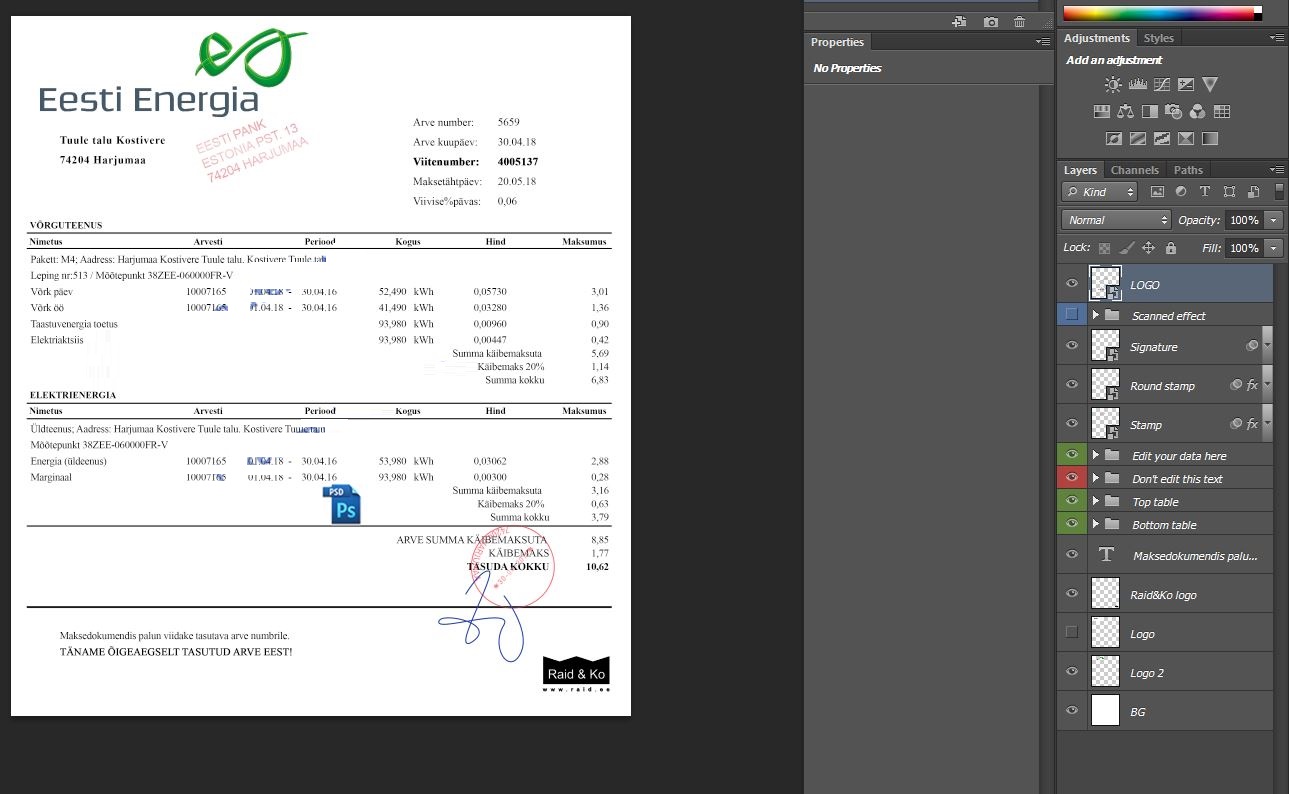Hide the Signature layer
The width and height of the screenshot is (1289, 794).
(x=1072, y=346)
